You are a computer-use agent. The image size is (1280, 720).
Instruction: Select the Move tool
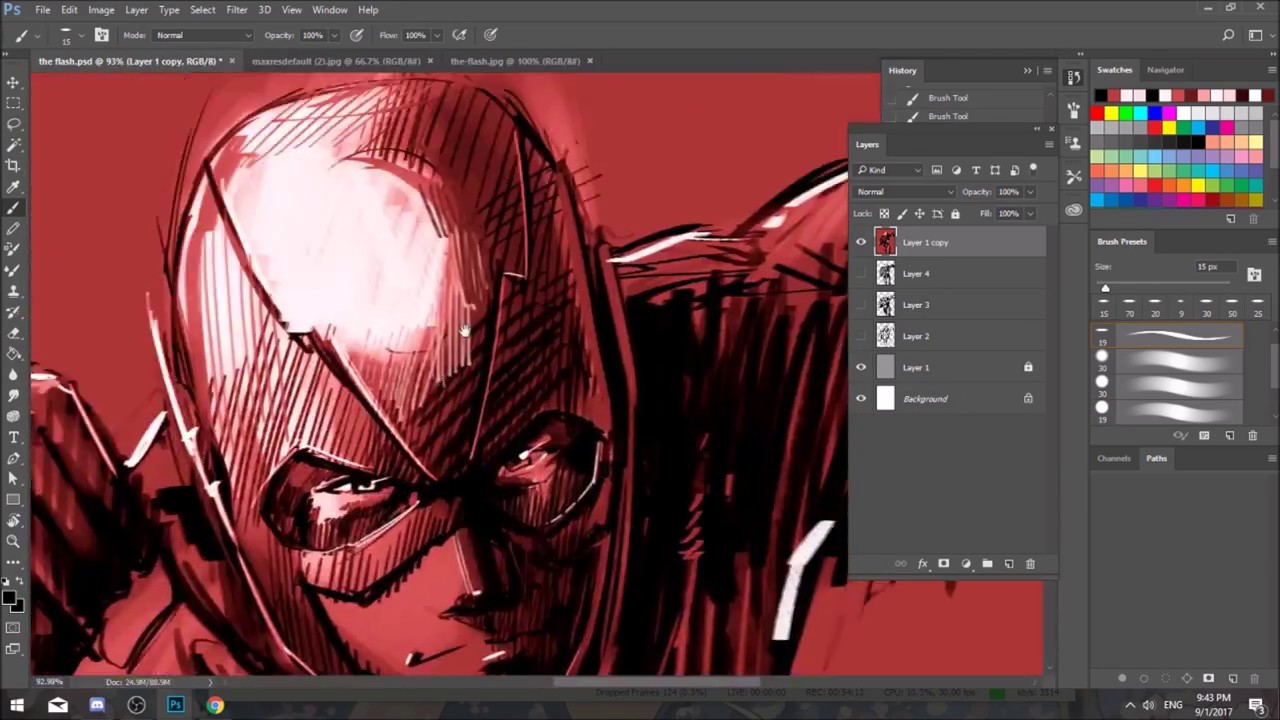pyautogui.click(x=14, y=82)
